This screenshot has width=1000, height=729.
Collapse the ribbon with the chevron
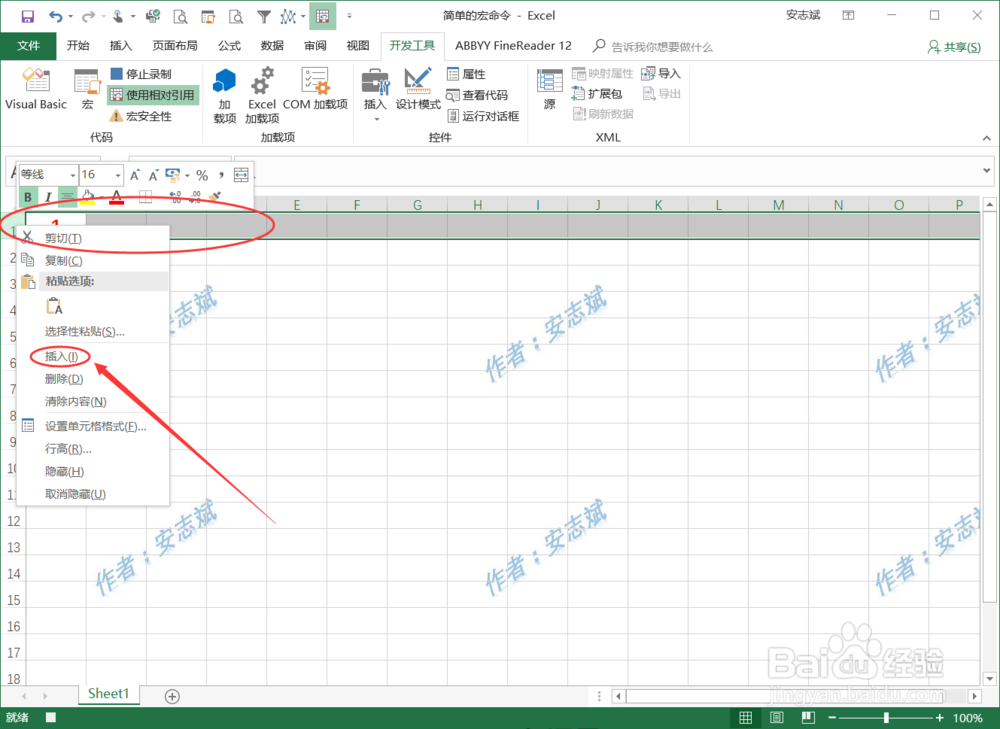pyautogui.click(x=986, y=138)
